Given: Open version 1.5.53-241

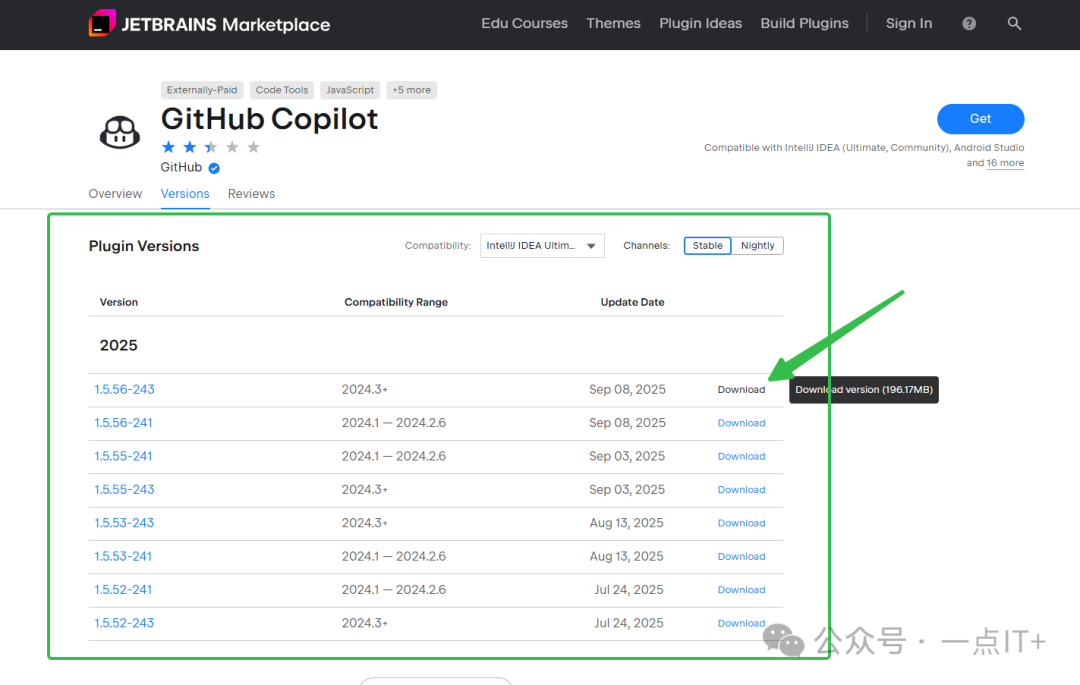Looking at the screenshot, I should click(x=123, y=556).
